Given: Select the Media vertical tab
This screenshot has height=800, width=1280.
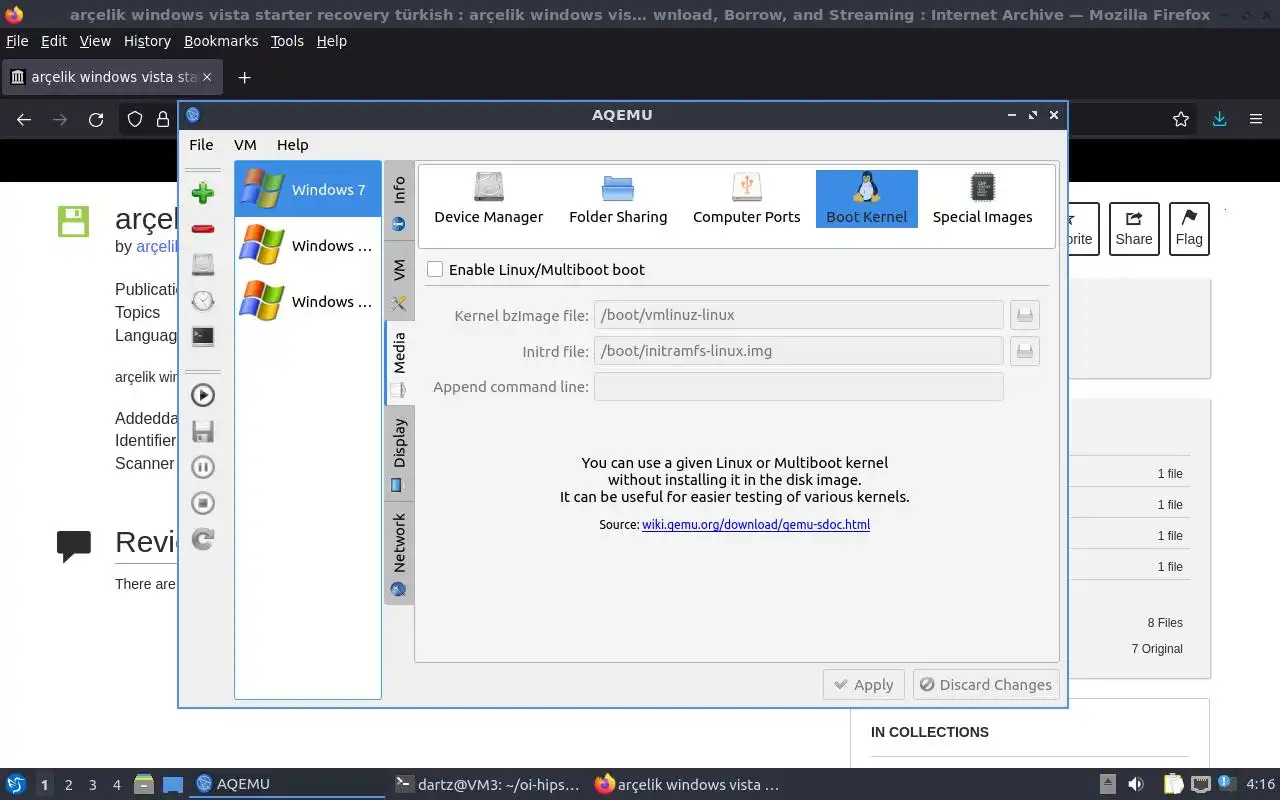Looking at the screenshot, I should [x=399, y=362].
